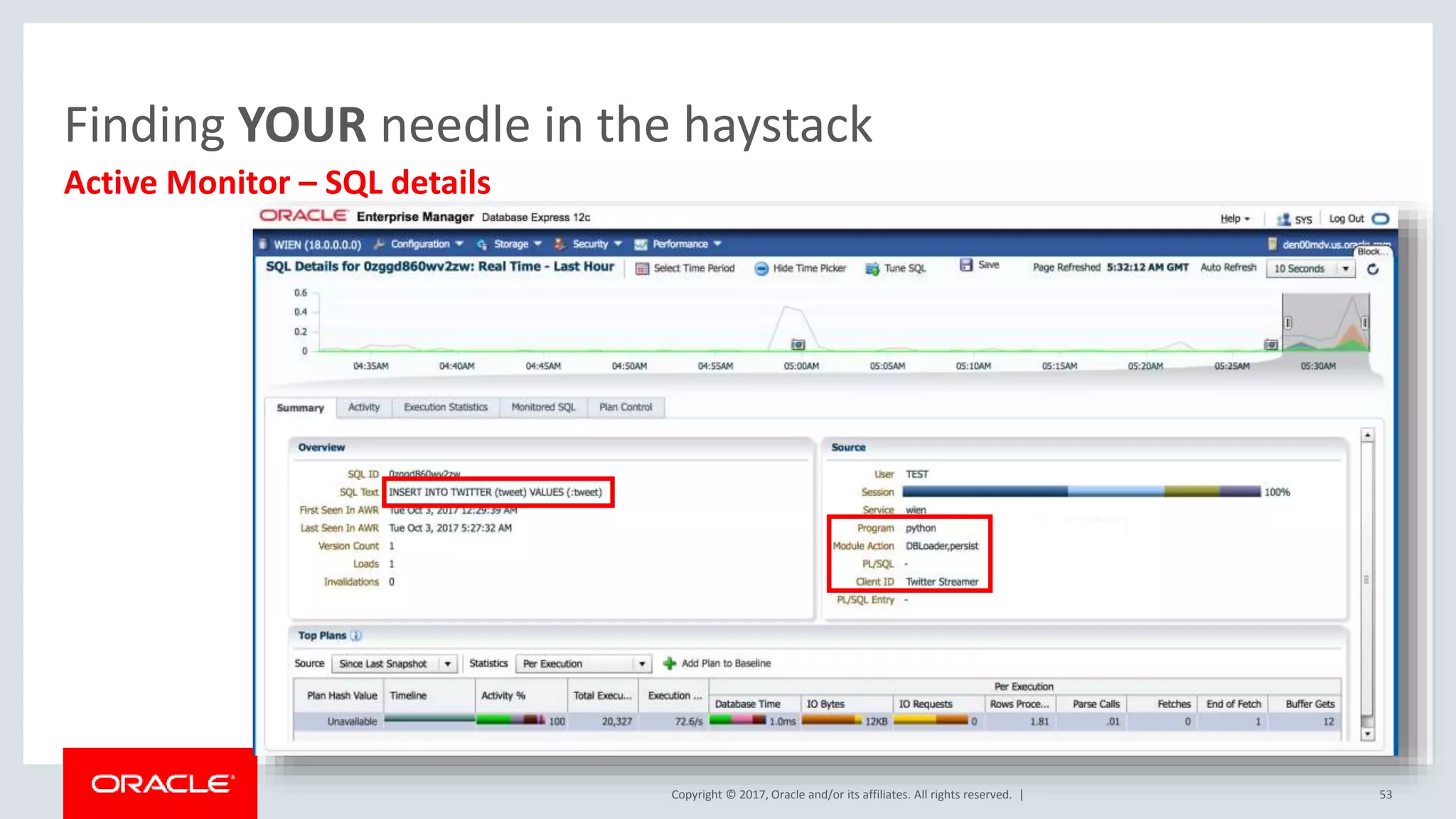Switch to the Activity tab

(364, 407)
